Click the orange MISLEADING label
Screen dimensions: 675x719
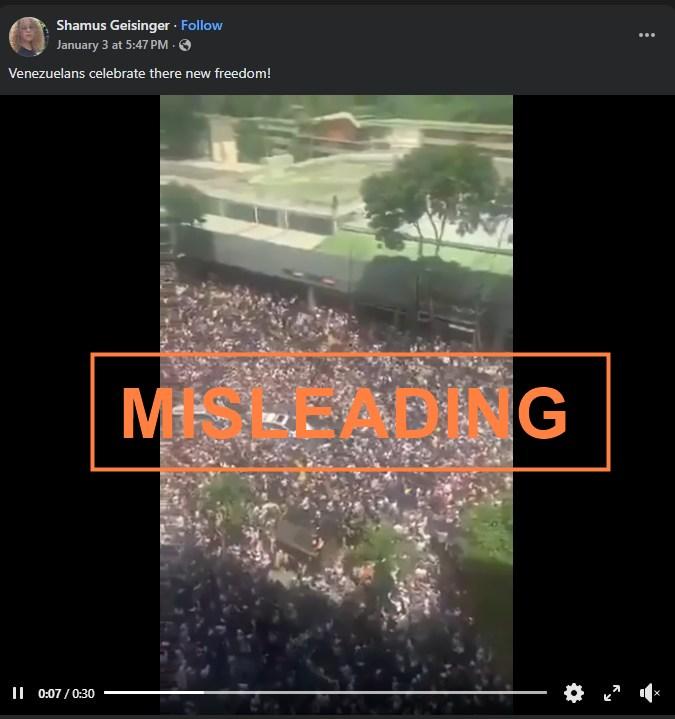point(350,412)
